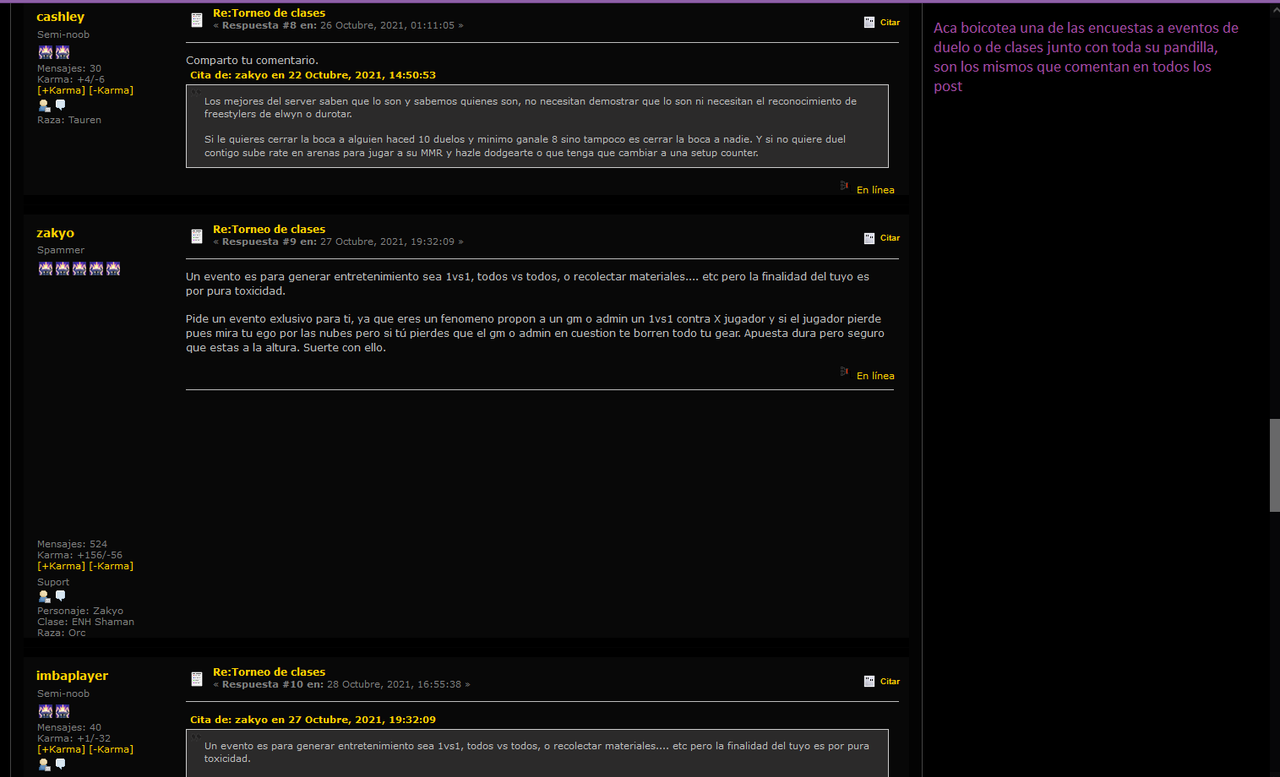The width and height of the screenshot is (1280, 777).
Task: Click the 'Clase: ENH Shaman' text
Action: tap(86, 622)
